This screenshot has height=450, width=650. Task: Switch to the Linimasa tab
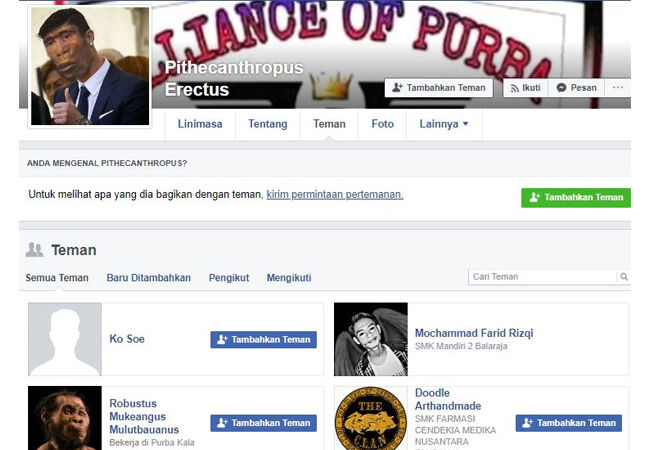click(200, 124)
